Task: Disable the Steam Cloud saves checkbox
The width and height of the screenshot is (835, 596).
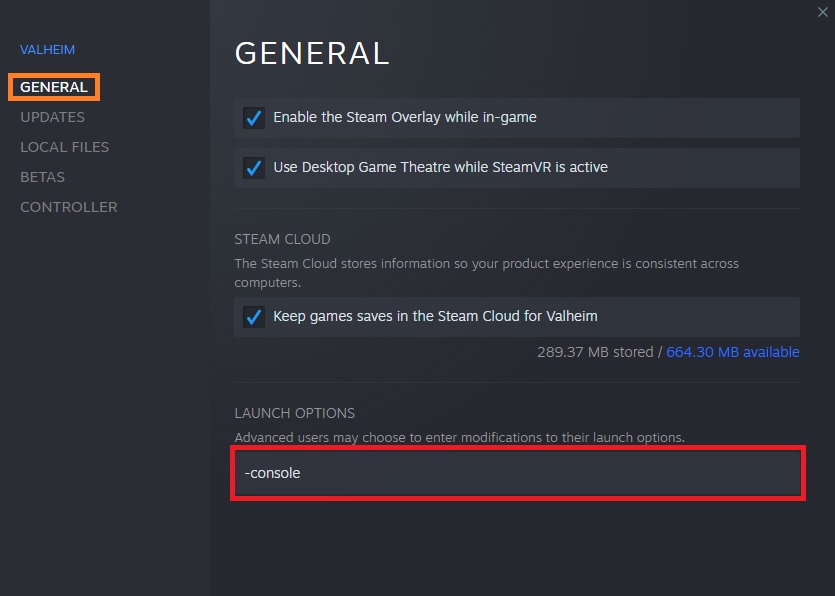Action: tap(254, 317)
